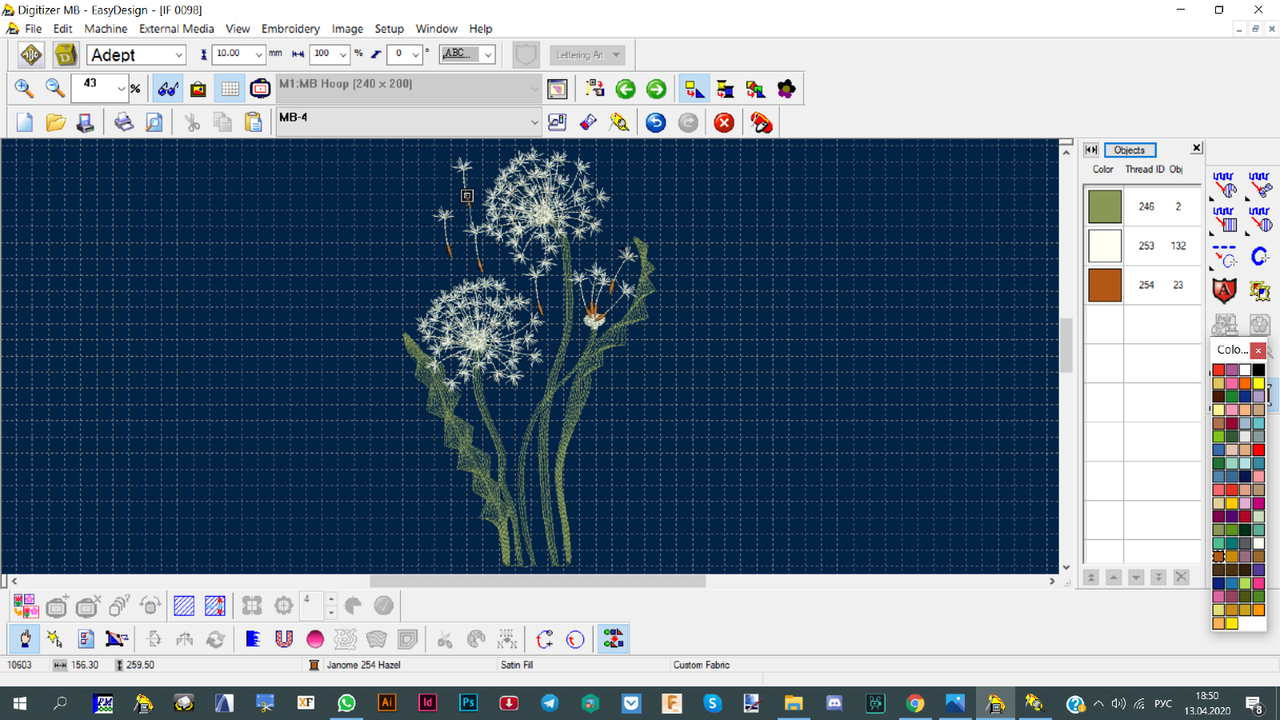
Task: Toggle the show bitmap image button
Action: (x=198, y=89)
